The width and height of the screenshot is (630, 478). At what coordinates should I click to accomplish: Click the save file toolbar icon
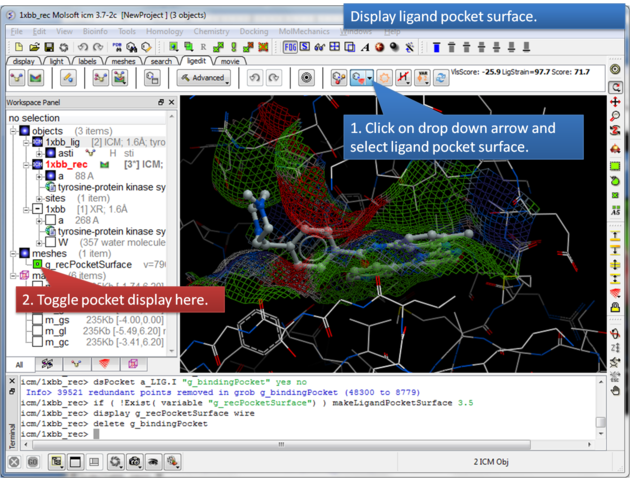[x=48, y=47]
